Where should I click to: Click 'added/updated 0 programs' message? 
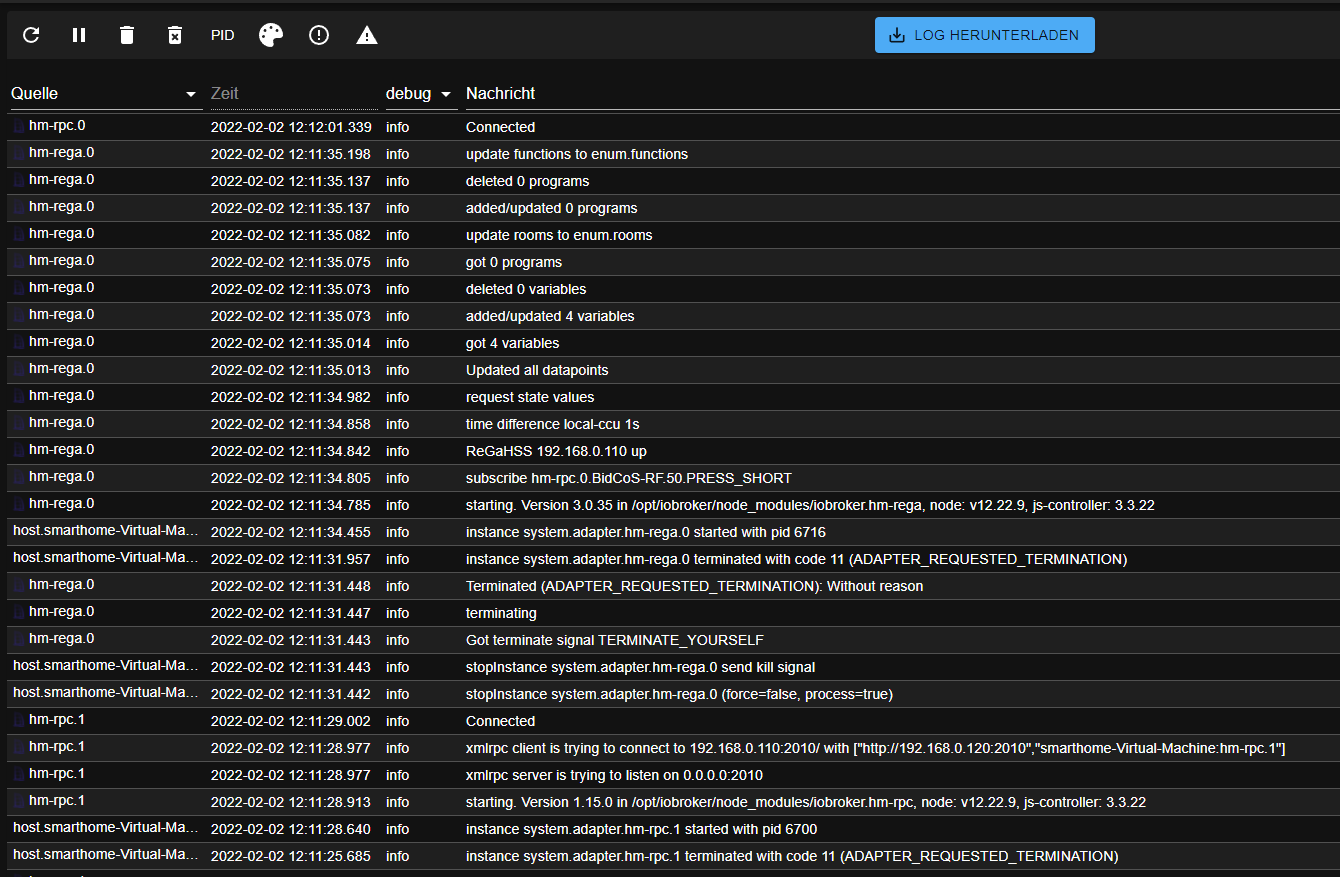point(552,208)
